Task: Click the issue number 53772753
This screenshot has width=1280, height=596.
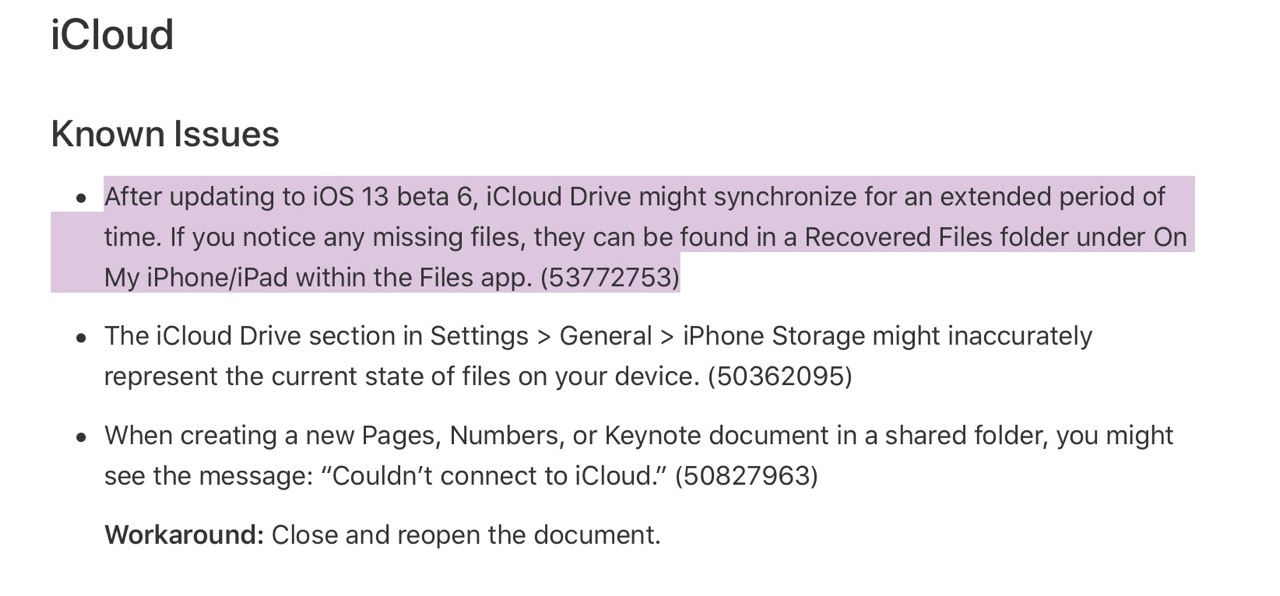Action: point(610,277)
